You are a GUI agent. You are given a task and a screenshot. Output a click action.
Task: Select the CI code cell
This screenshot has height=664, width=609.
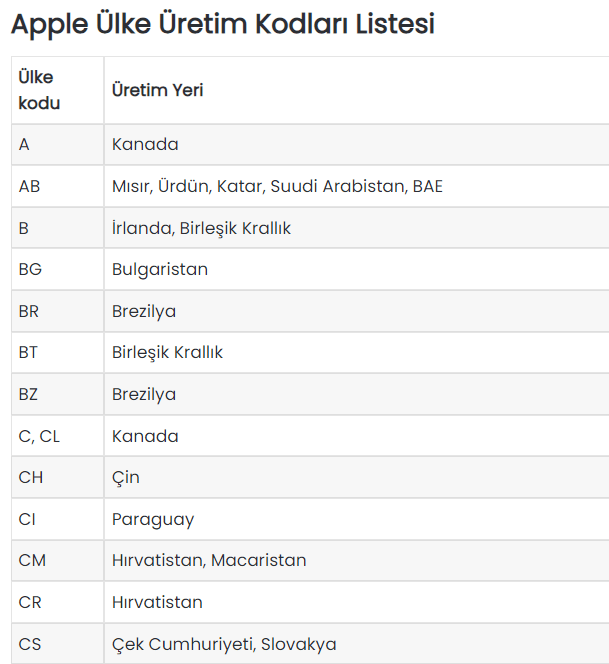(x=58, y=519)
